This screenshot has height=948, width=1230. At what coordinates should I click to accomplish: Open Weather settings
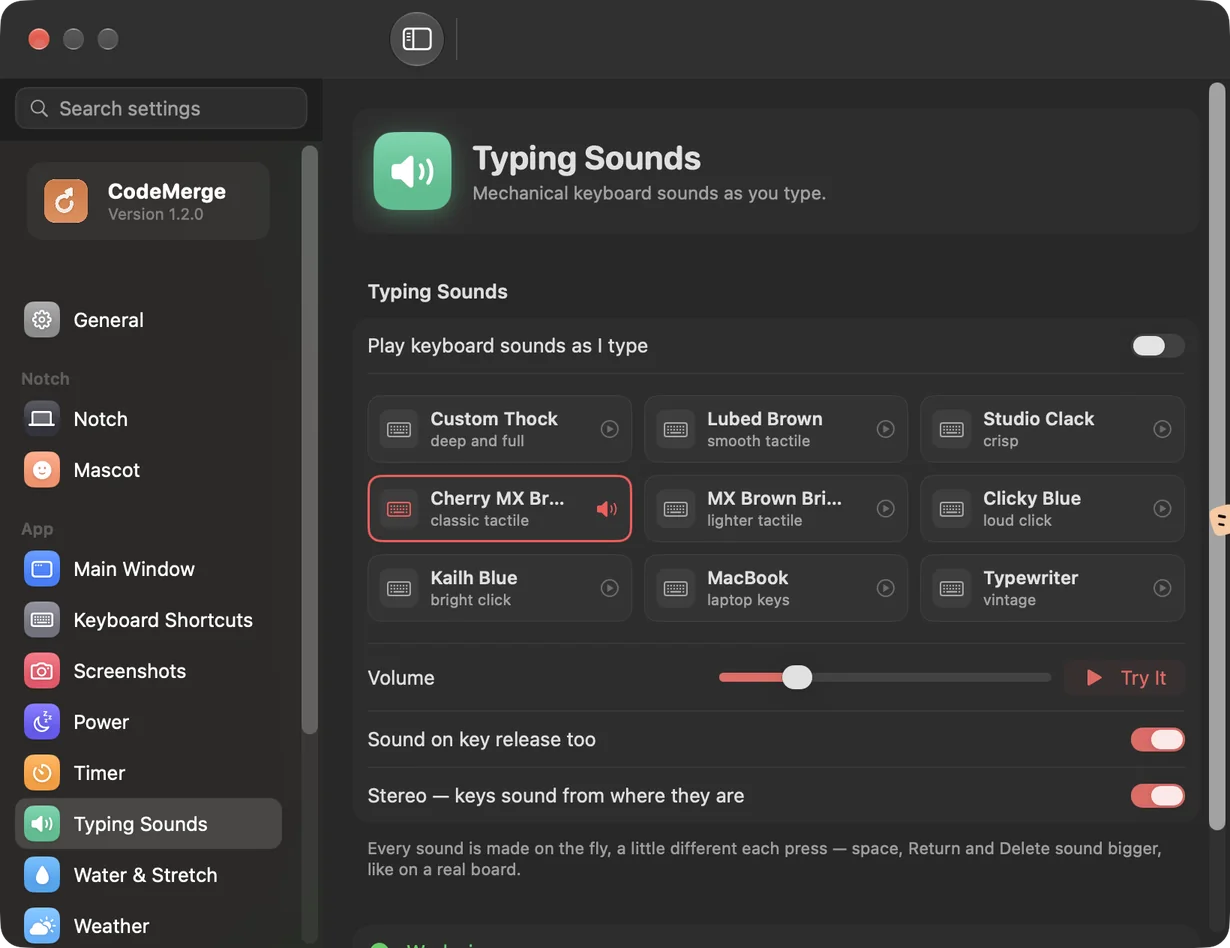(x=148, y=926)
